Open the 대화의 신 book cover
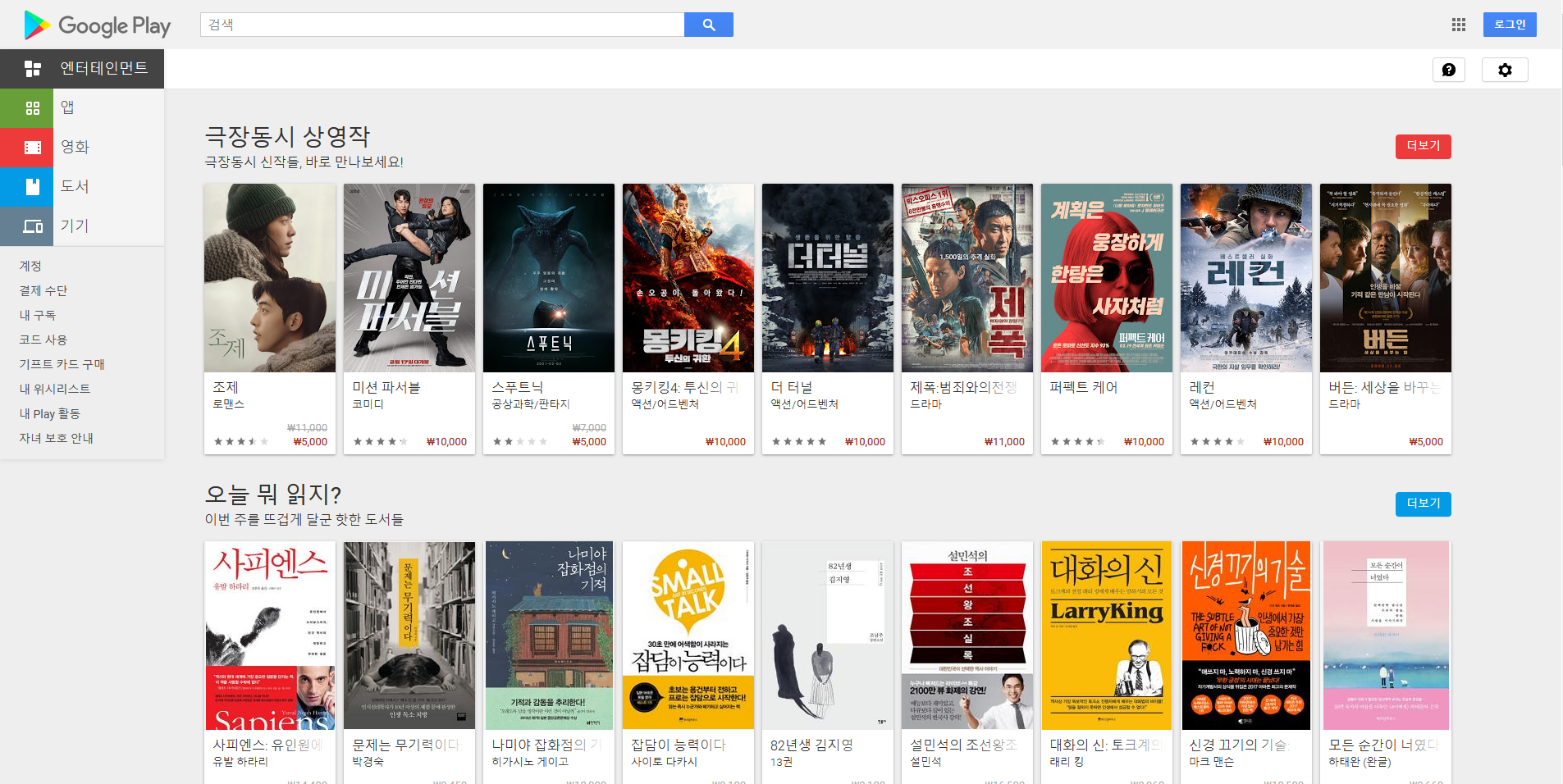This screenshot has height=784, width=1563. pyautogui.click(x=1107, y=636)
